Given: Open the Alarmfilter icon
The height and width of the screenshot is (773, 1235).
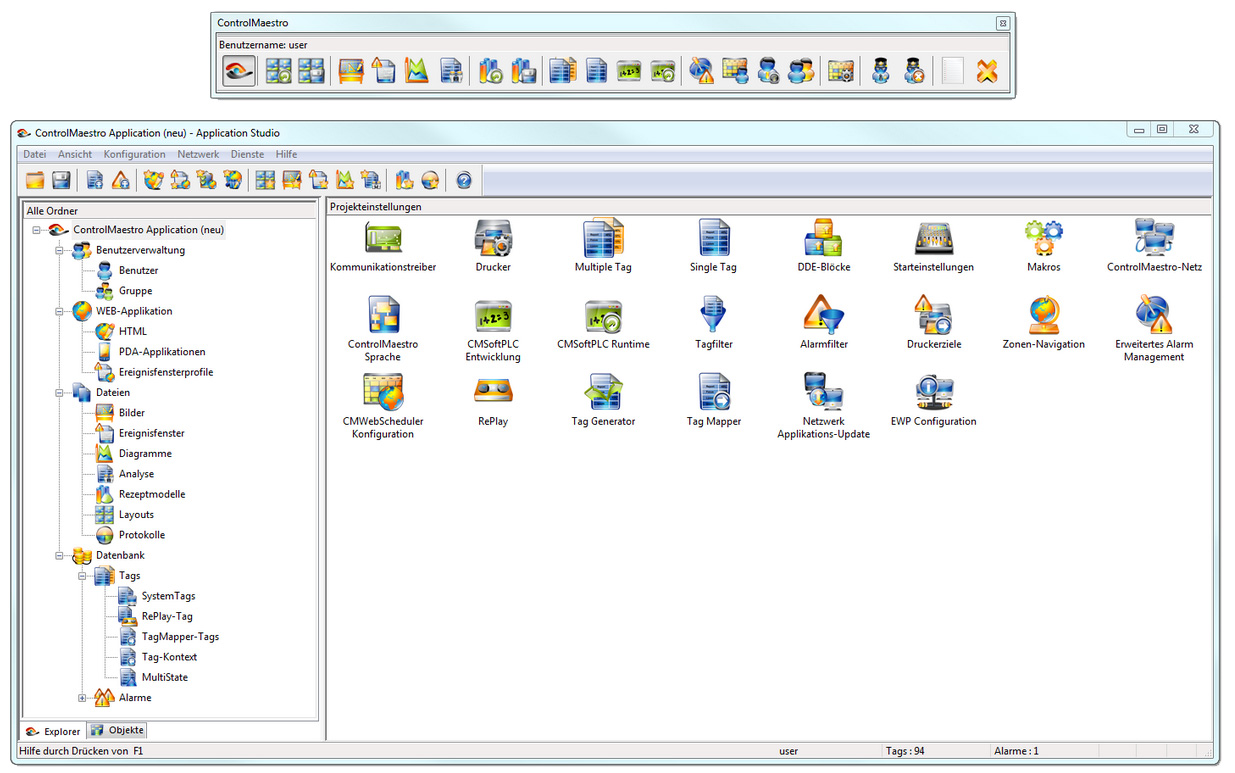Looking at the screenshot, I should [x=823, y=314].
